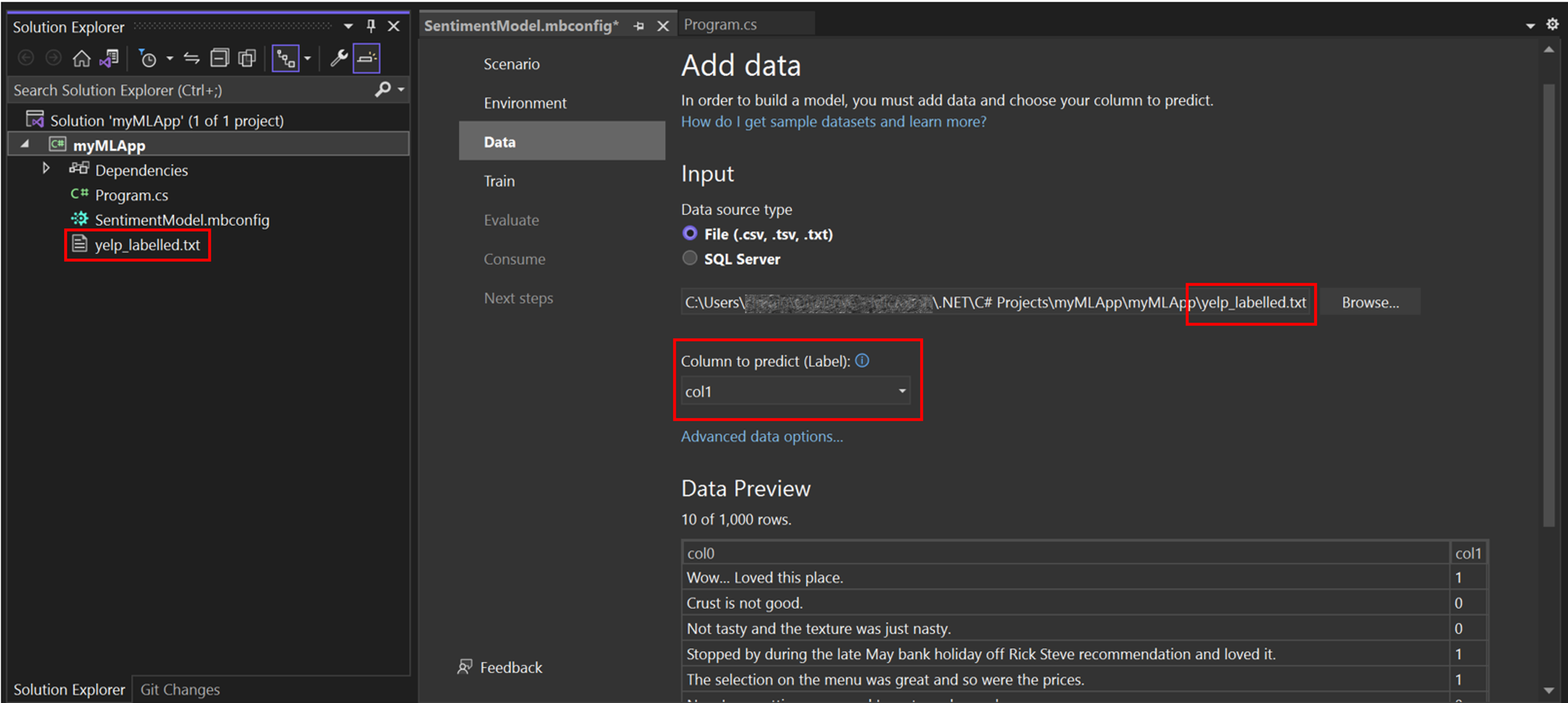
Task: Collapse the myMLApp project node
Action: [x=25, y=144]
